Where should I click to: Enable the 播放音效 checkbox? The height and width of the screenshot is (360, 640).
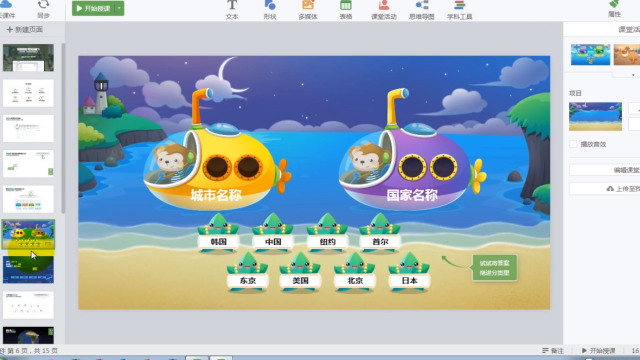573,144
